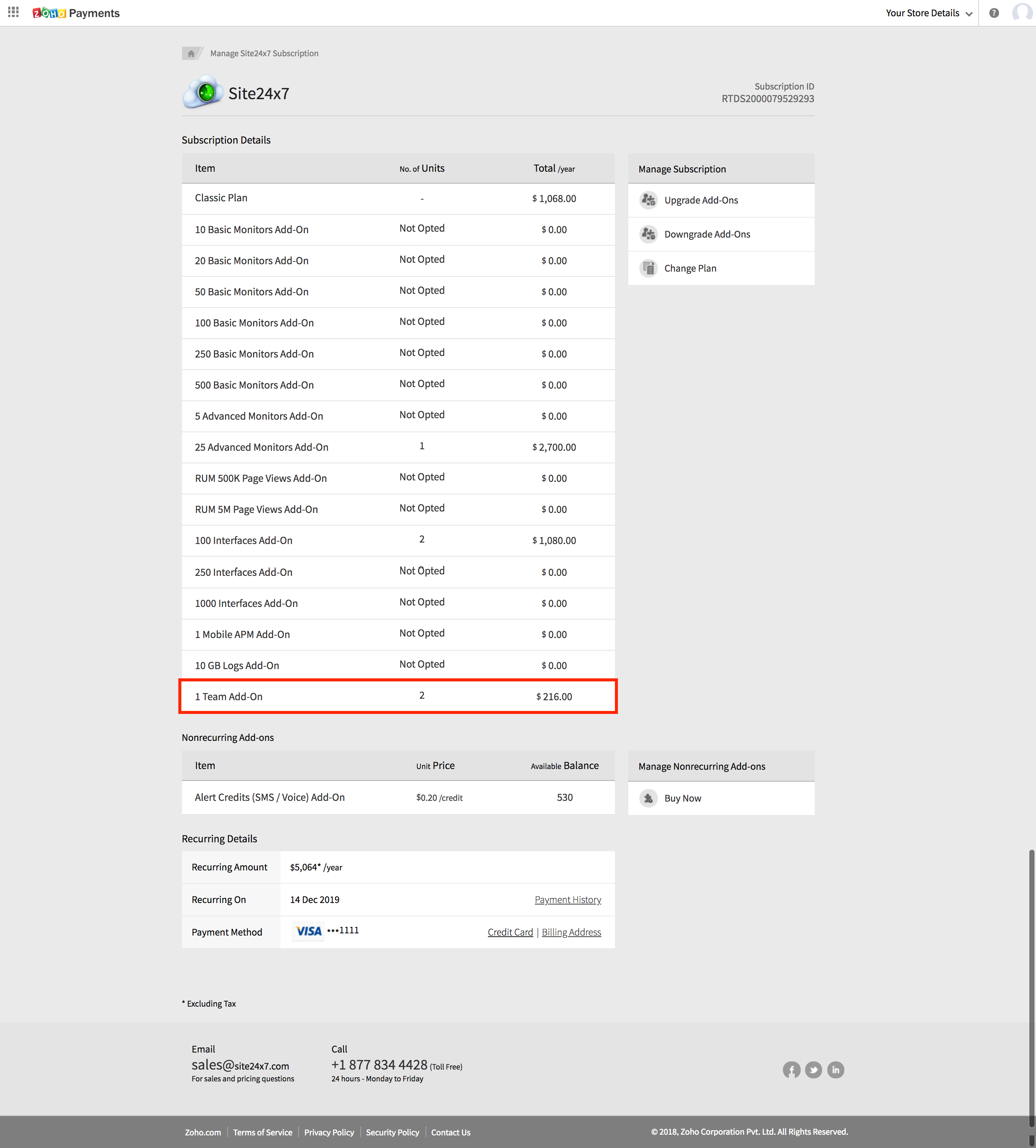This screenshot has height=1148, width=1036.
Task: Open the Payment History link
Action: click(x=568, y=900)
